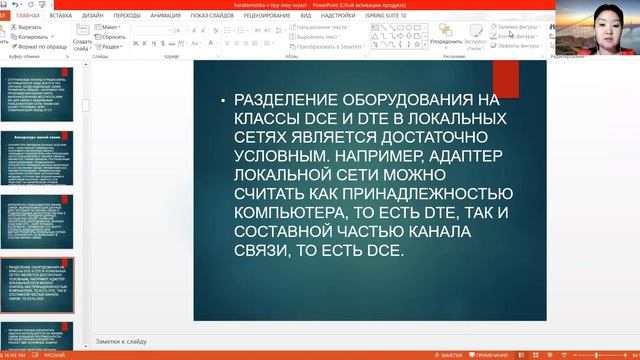The image size is (640, 360).
Task: Toggle ЗАМЕТКИ notes pane
Action: (448, 356)
